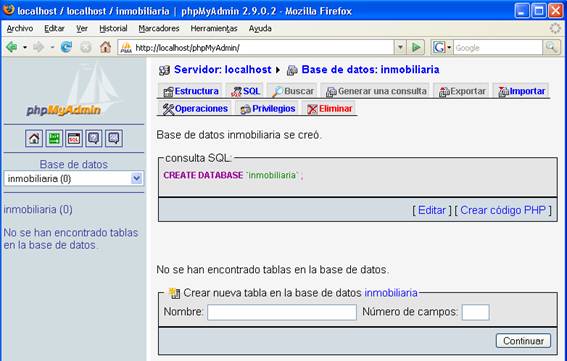Open the Herramientas menu
This screenshot has height=361, width=567.
(214, 29)
